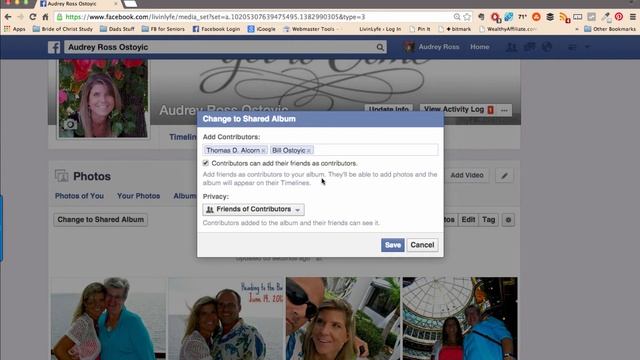Open the Bride of Christ Study folder
Image resolution: width=640 pixels, height=360 pixels.
coord(63,29)
